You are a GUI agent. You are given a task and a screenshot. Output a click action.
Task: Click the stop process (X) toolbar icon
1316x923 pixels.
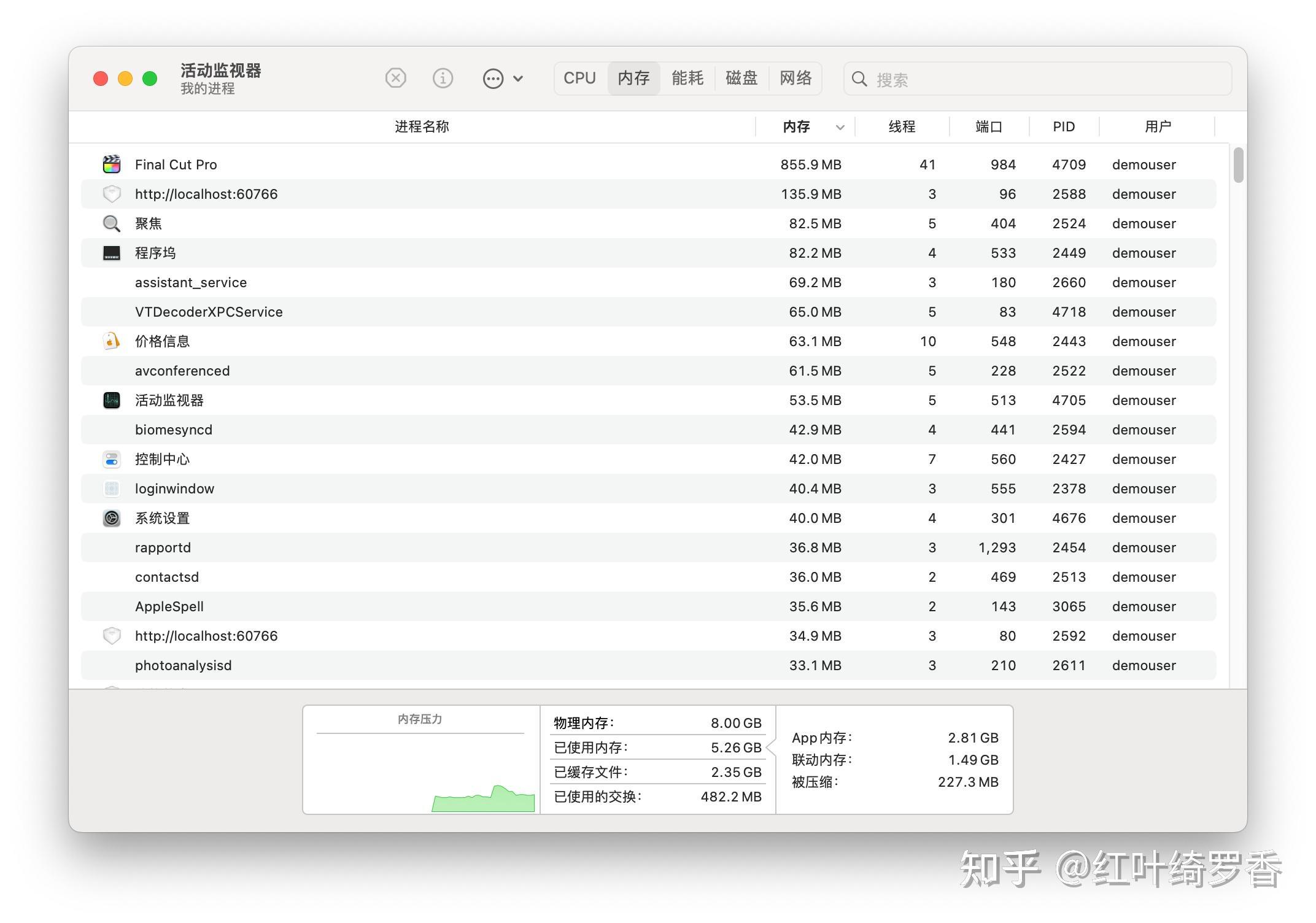[395, 78]
